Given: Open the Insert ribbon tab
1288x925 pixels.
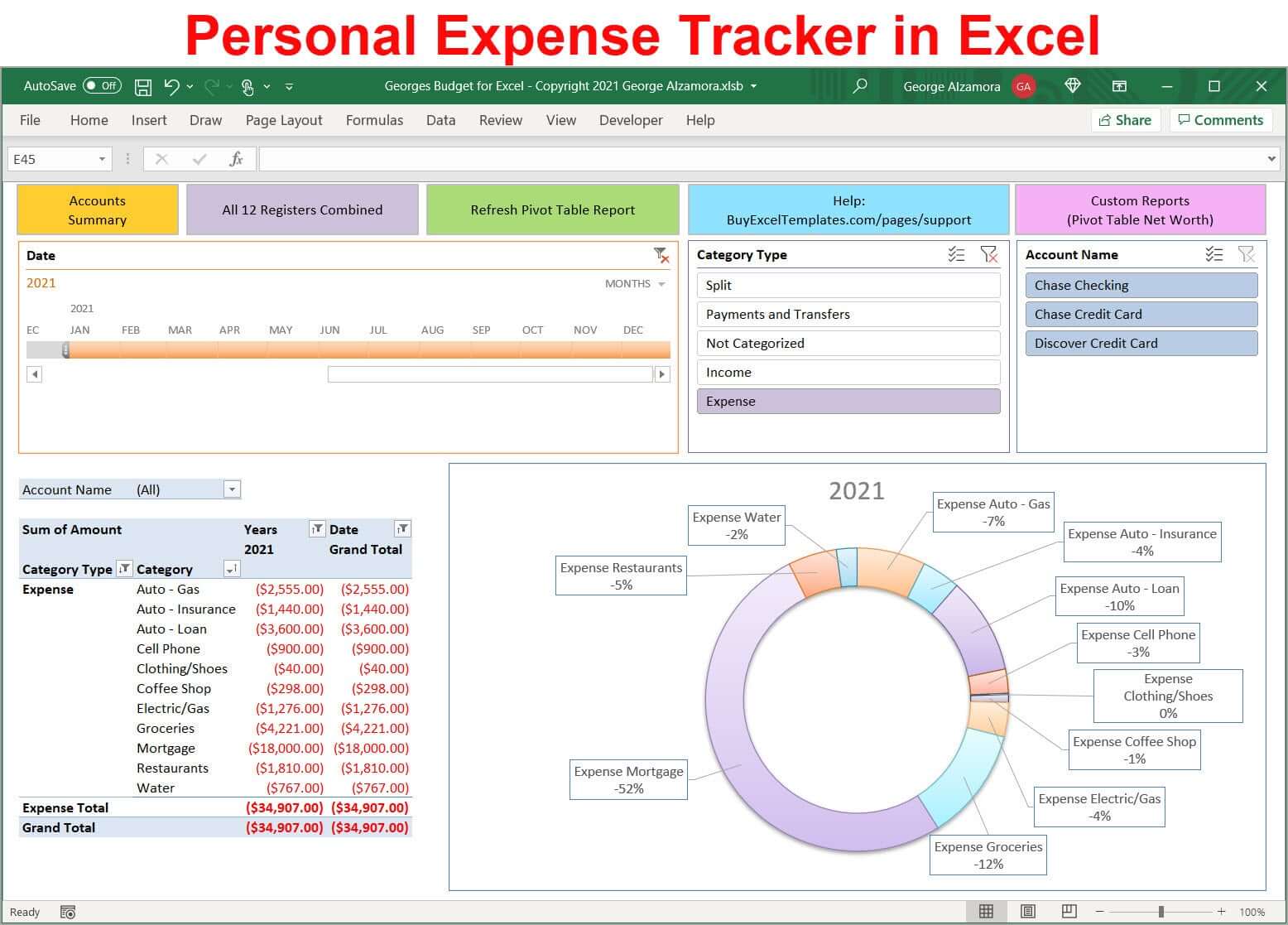Looking at the screenshot, I should point(149,120).
